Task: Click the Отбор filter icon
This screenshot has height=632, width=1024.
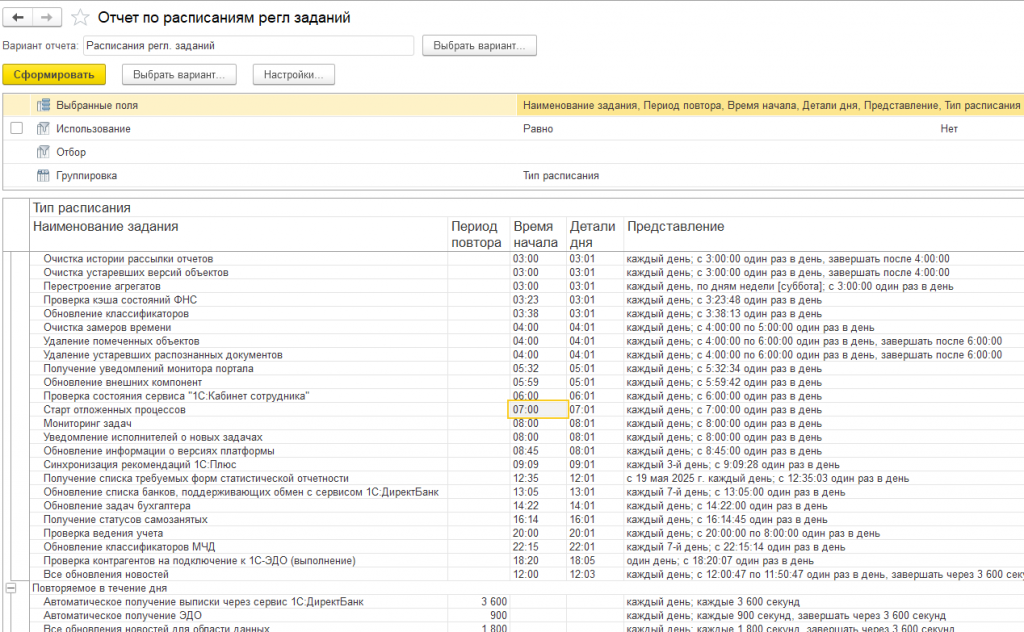Action: (x=43, y=152)
